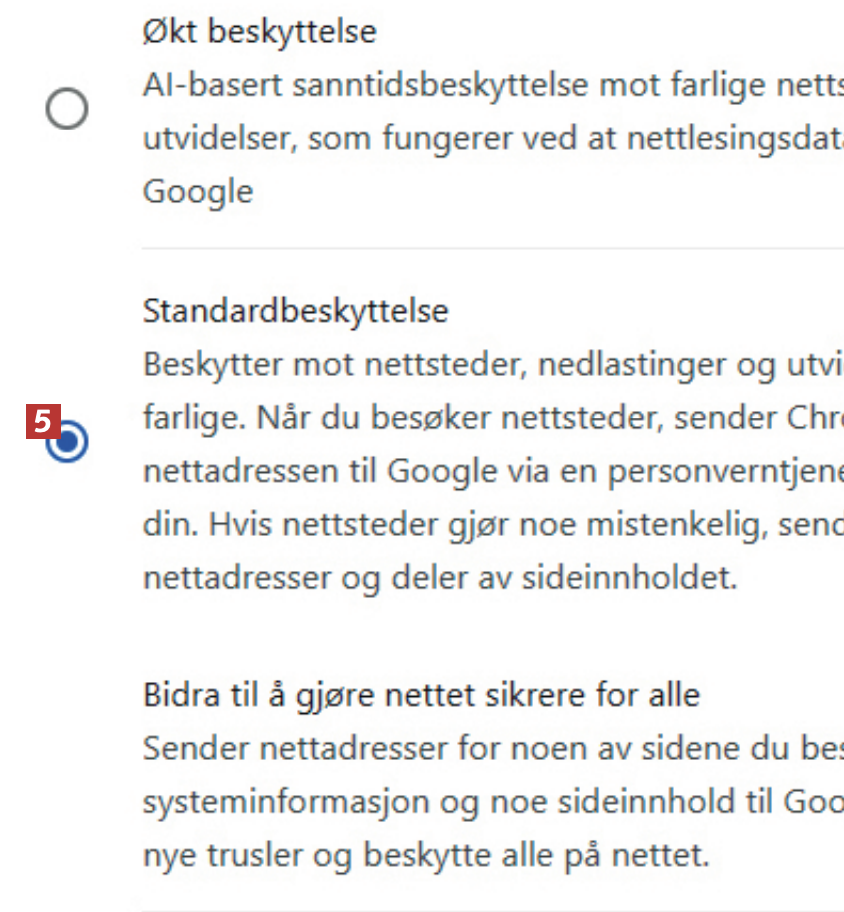
Task: Click the Økt beskyttelse heading
Action: [x=260, y=32]
